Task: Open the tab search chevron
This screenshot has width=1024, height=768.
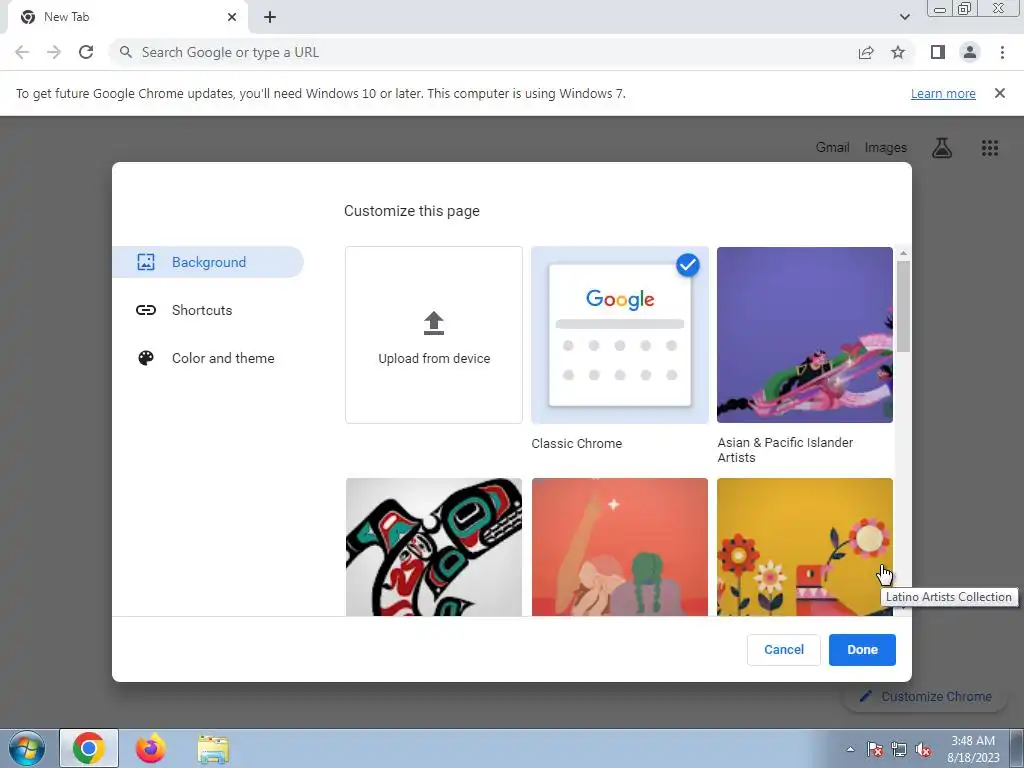Action: (904, 17)
